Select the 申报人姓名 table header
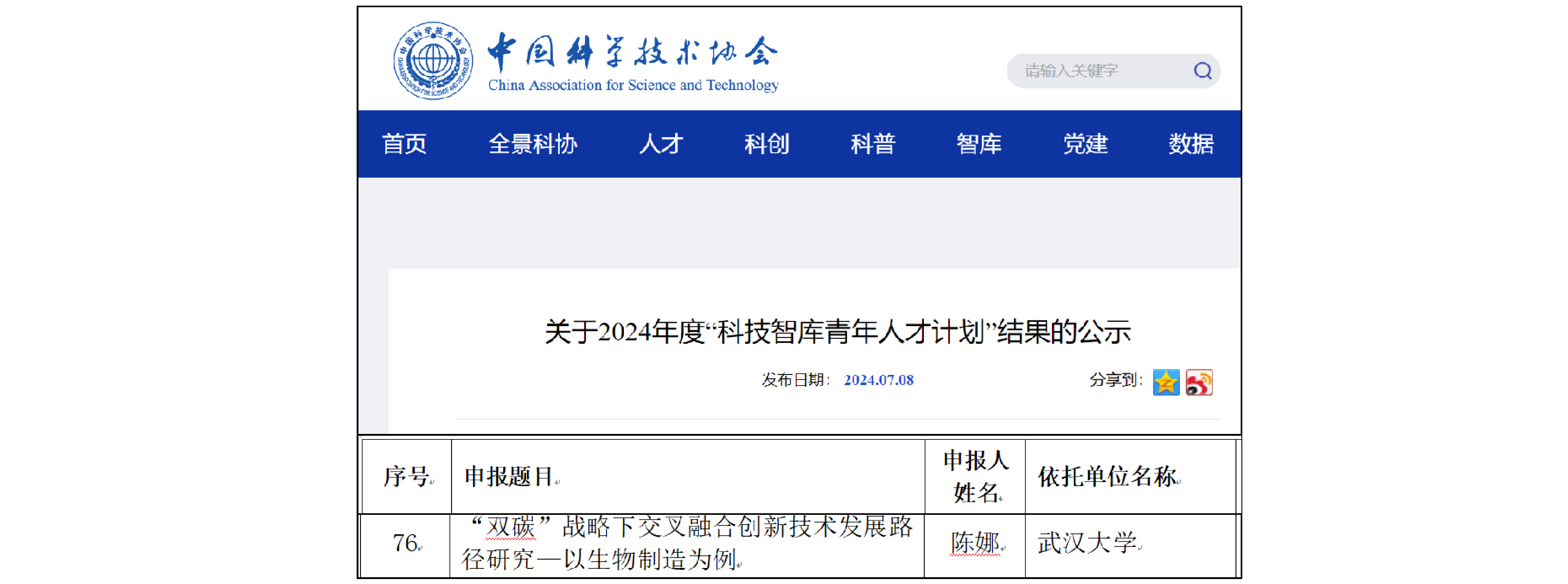1568x584 pixels. (975, 476)
